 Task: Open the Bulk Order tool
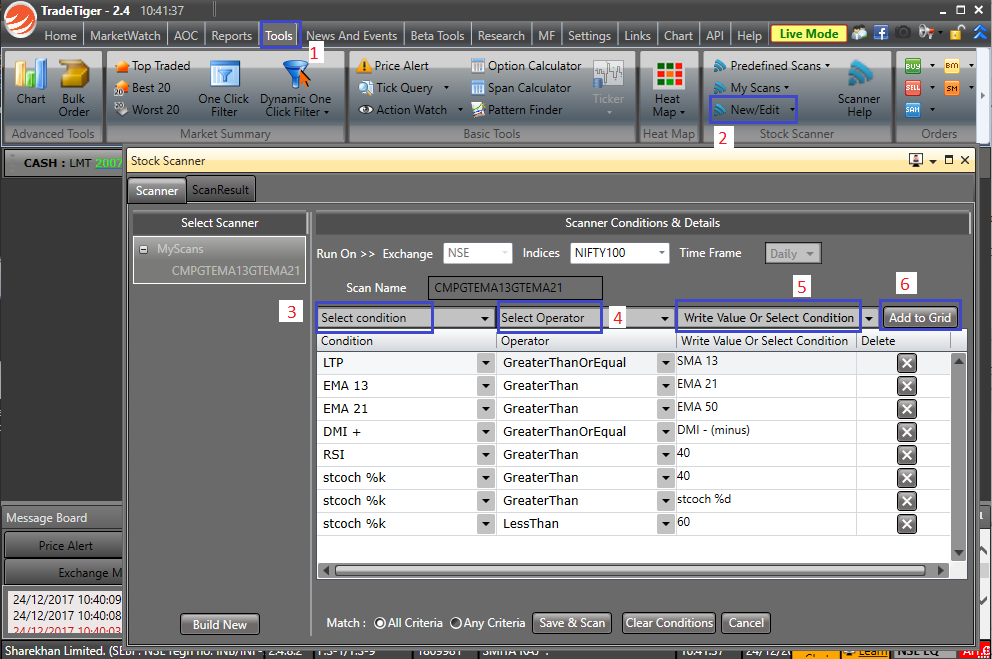(x=73, y=89)
